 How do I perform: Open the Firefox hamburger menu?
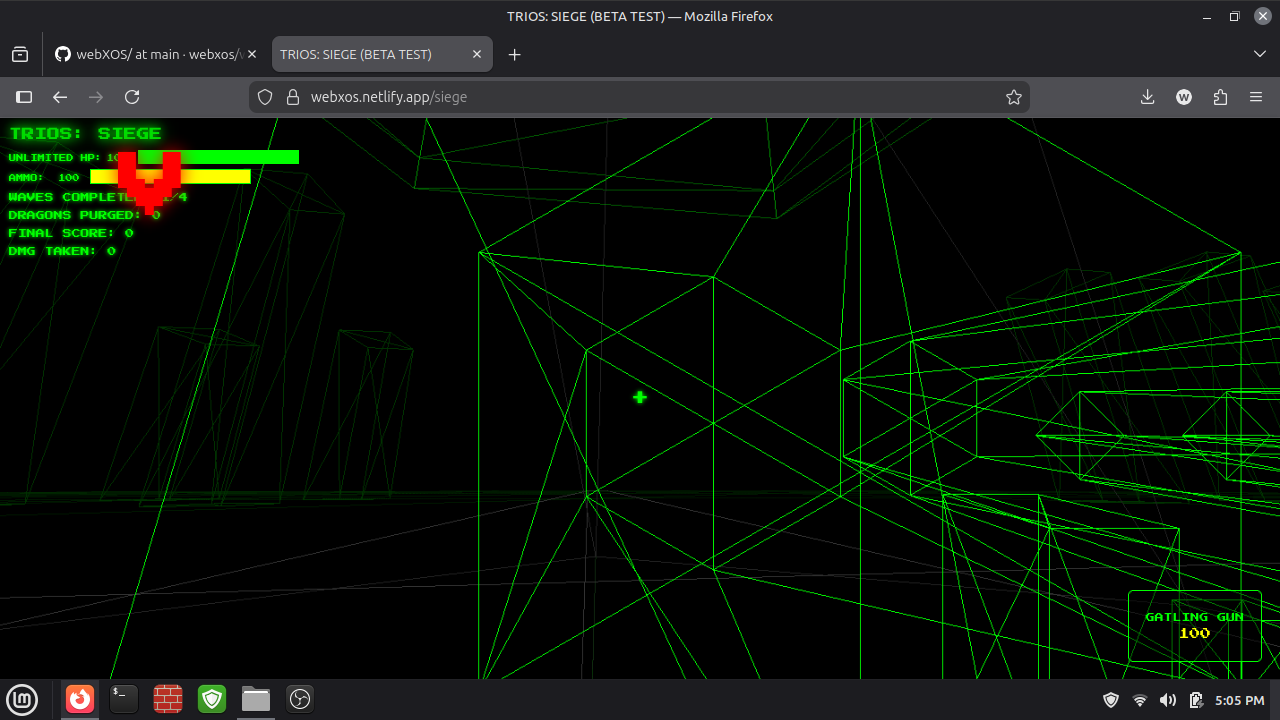(1256, 97)
